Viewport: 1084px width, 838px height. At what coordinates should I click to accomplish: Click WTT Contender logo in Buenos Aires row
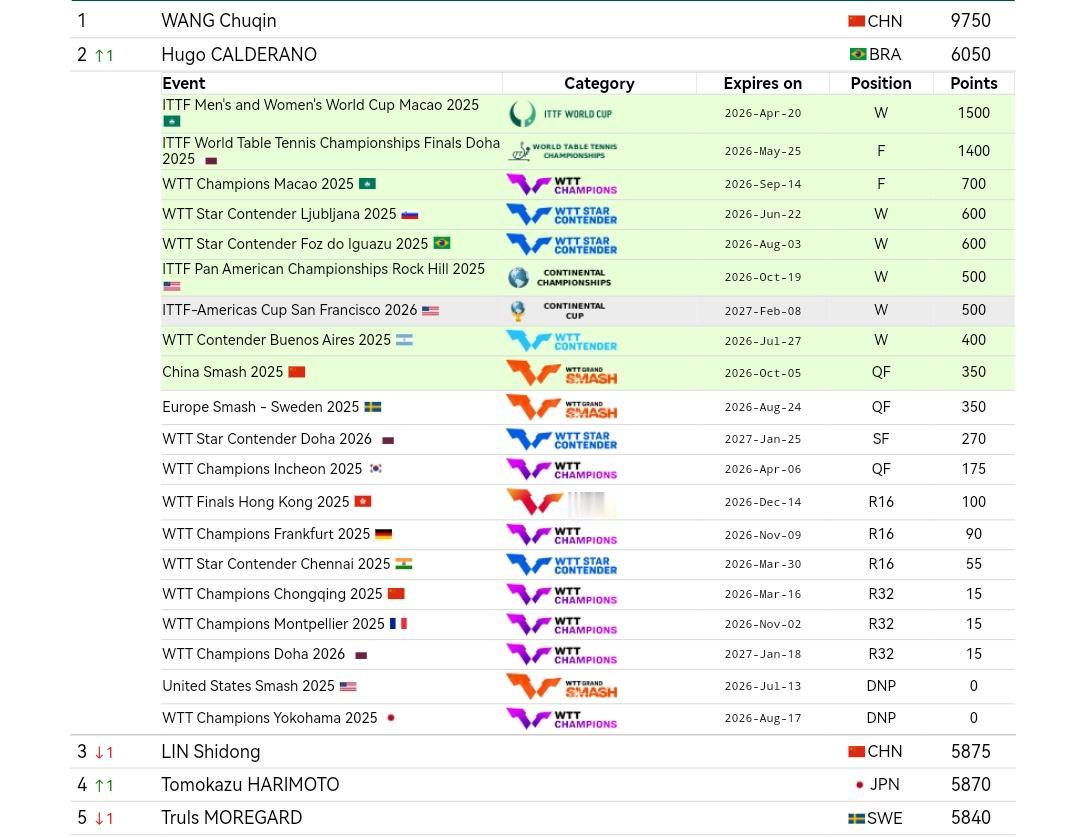click(562, 340)
